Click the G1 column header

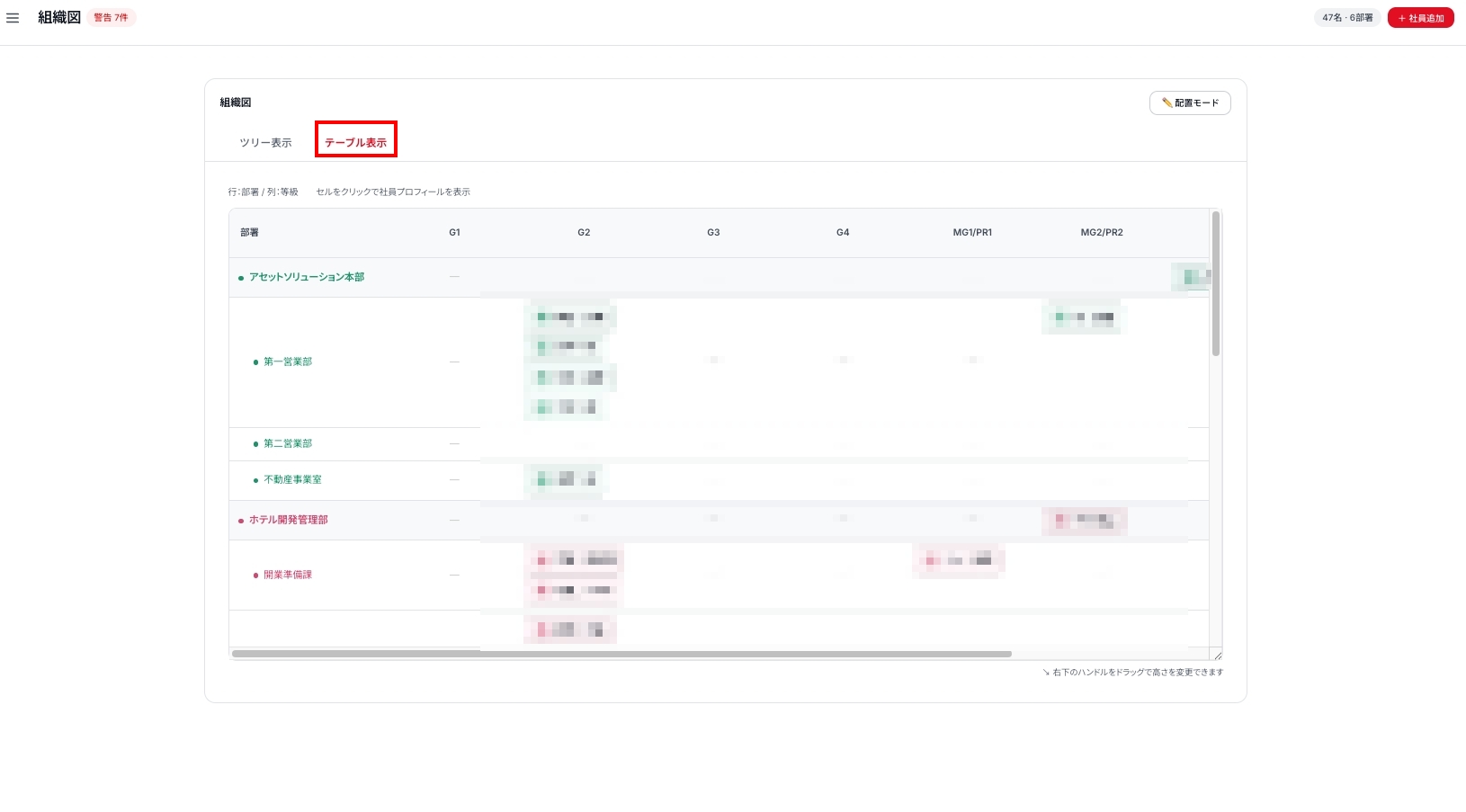[x=454, y=233]
